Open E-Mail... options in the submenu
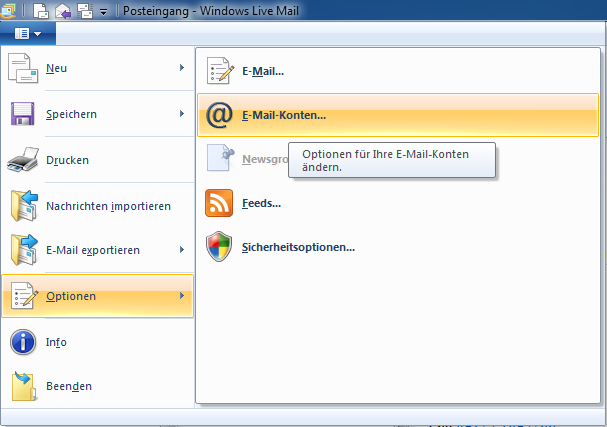 [x=398, y=71]
